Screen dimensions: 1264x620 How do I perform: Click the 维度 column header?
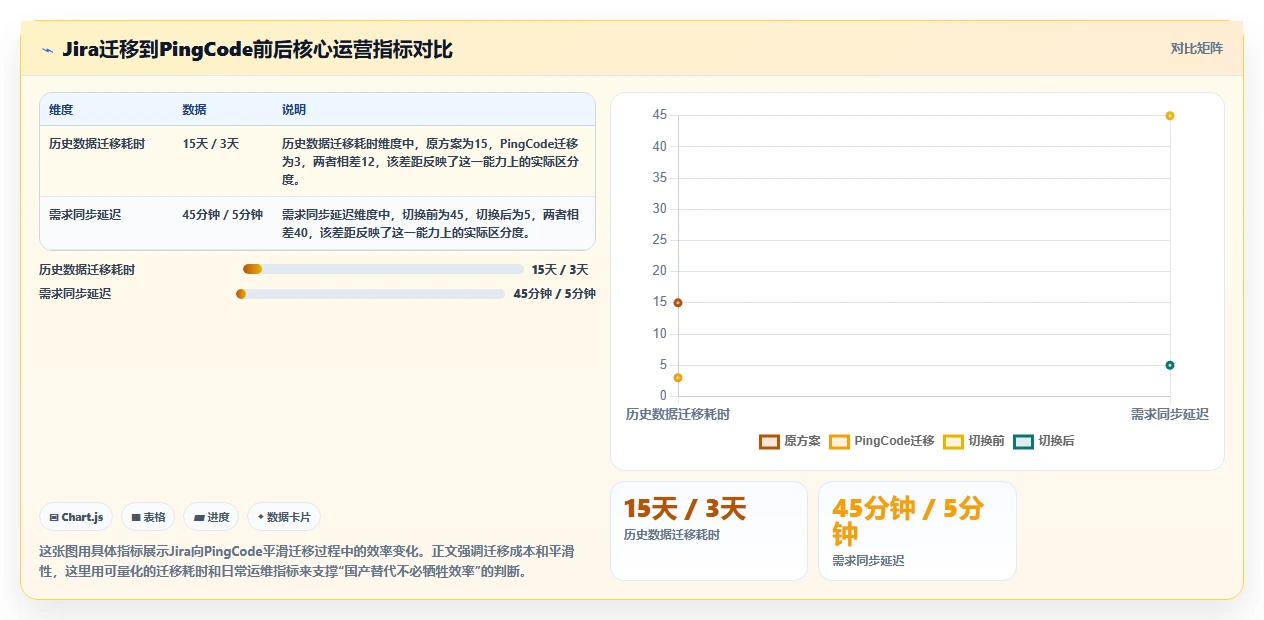coord(61,110)
